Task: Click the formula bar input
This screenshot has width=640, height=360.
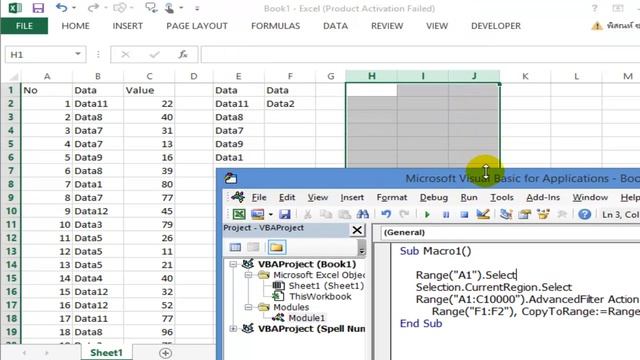Action: tap(420, 54)
